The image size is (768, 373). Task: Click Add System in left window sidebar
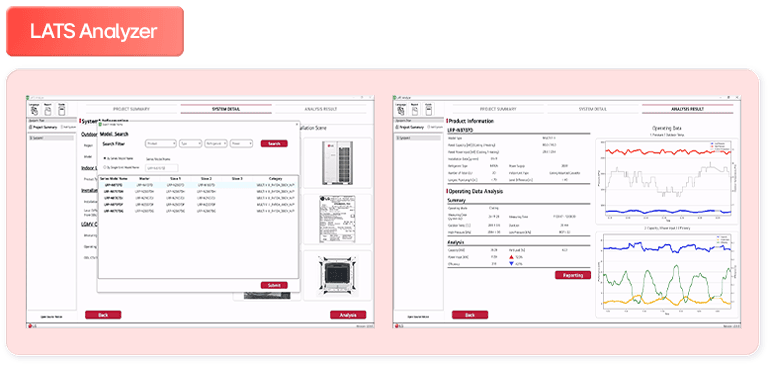pos(69,127)
